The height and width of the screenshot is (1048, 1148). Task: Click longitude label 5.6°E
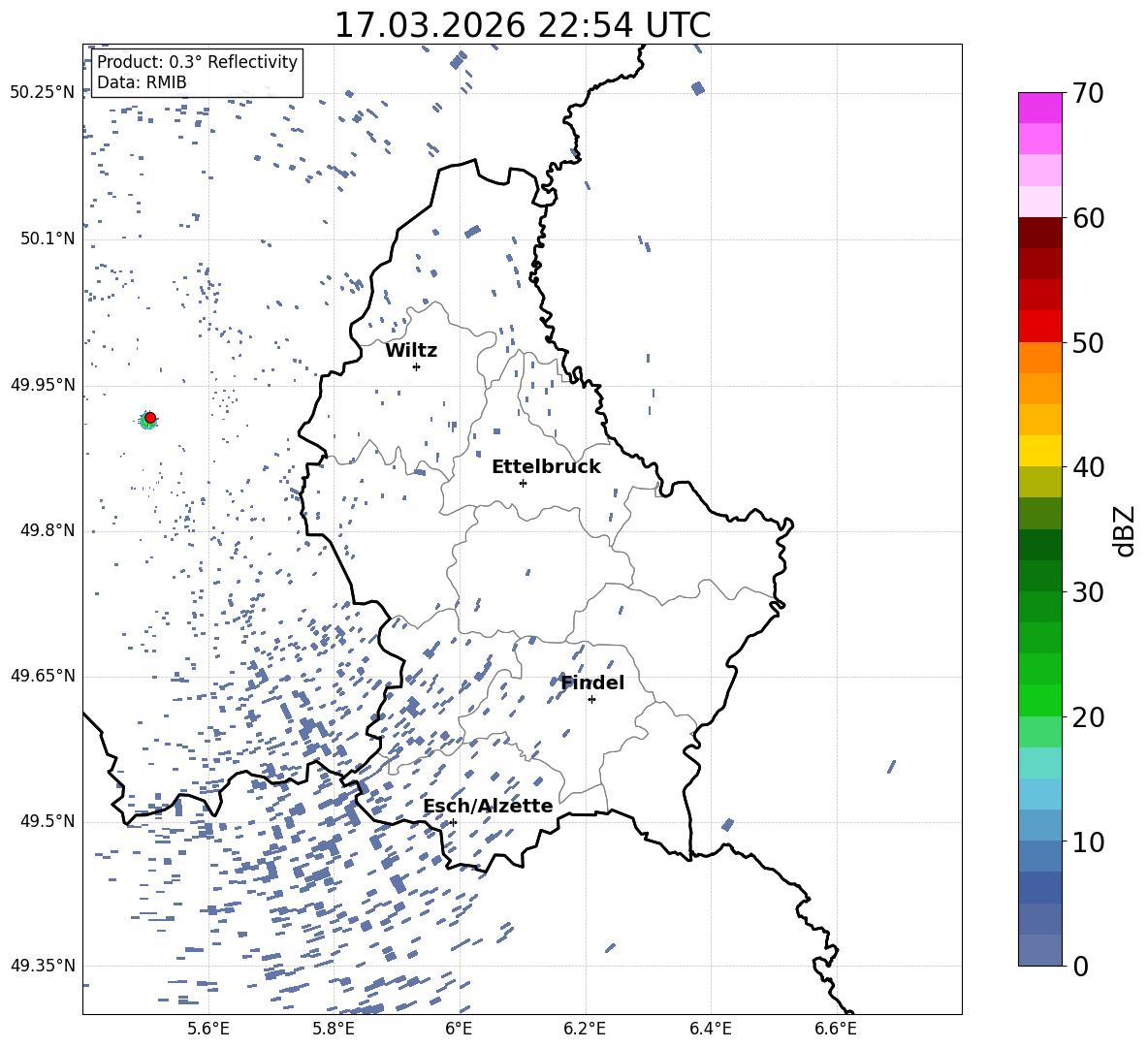[208, 1029]
